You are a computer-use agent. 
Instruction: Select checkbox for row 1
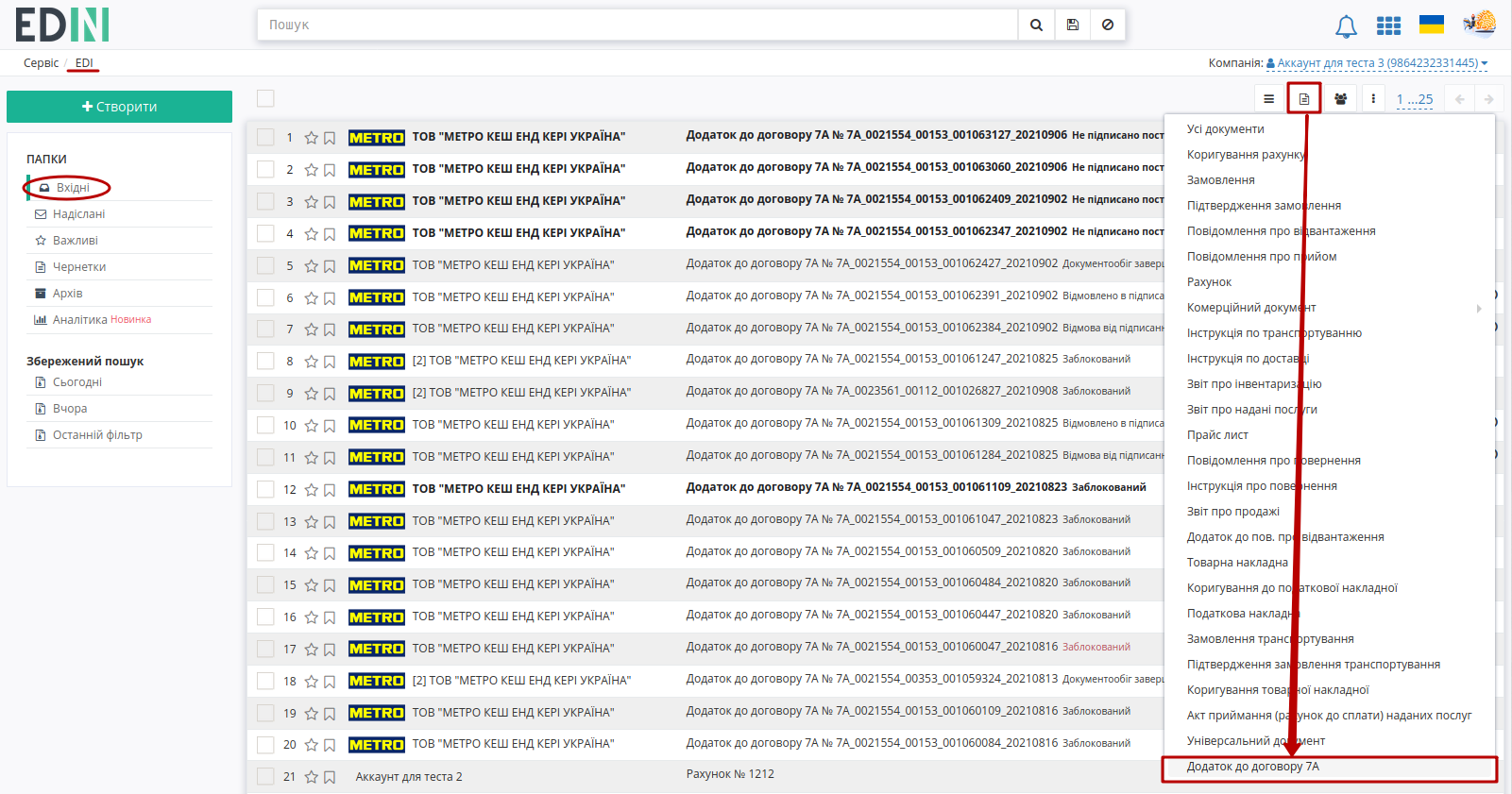pos(265,137)
